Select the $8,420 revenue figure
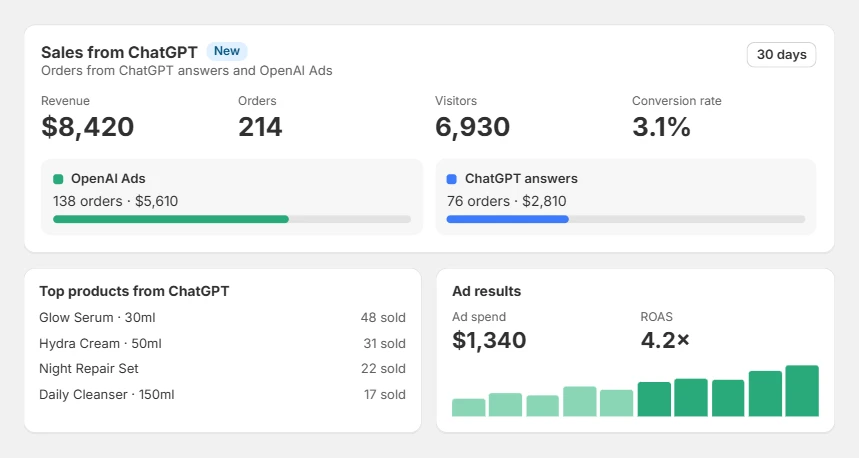The image size is (859, 458). point(88,127)
